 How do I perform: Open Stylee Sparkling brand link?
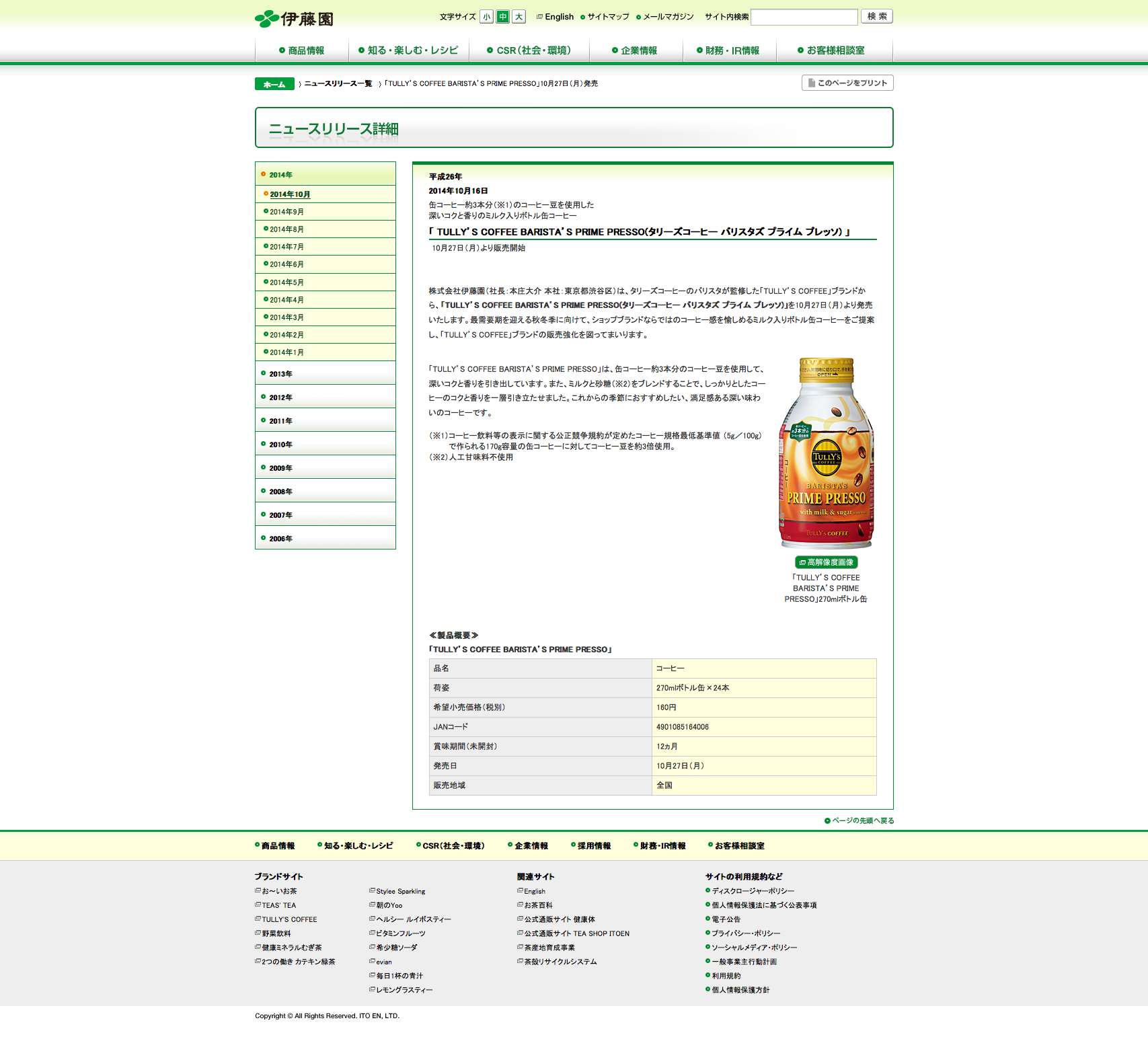397,891
